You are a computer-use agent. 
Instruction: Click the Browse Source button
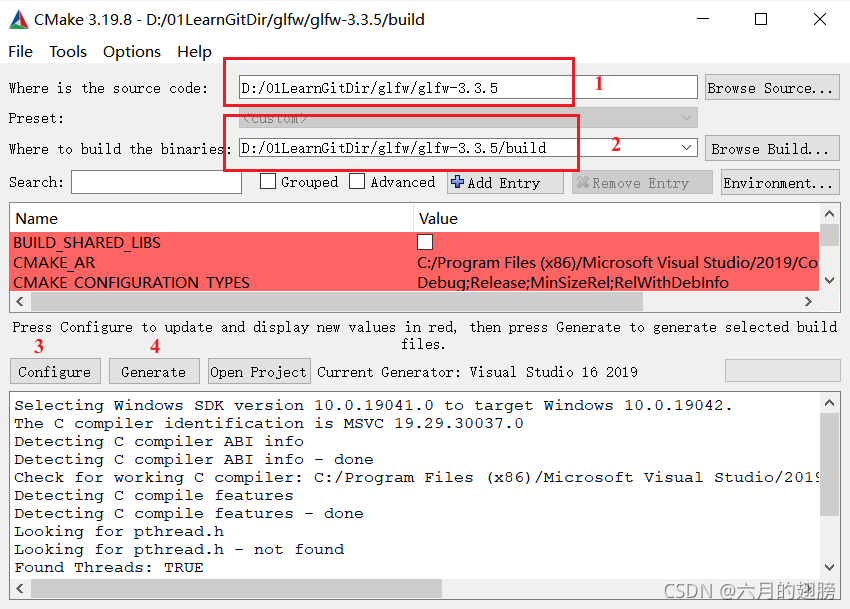click(772, 87)
